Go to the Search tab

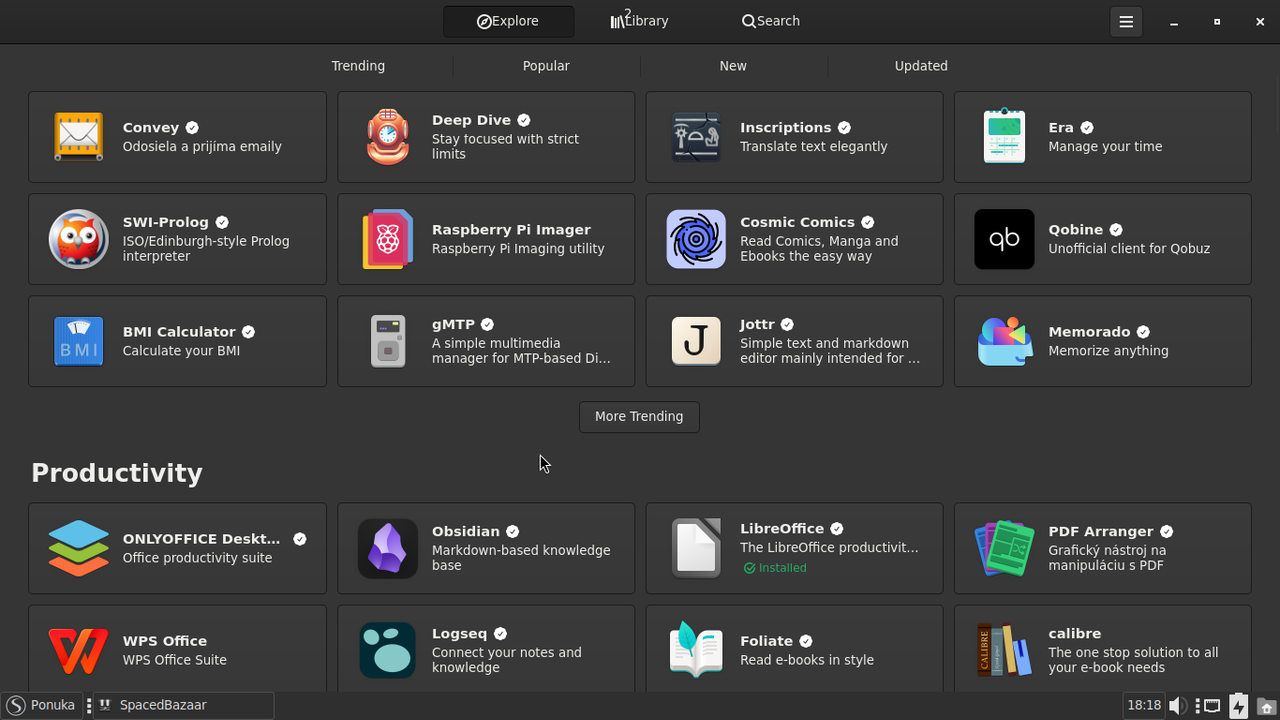pos(770,21)
